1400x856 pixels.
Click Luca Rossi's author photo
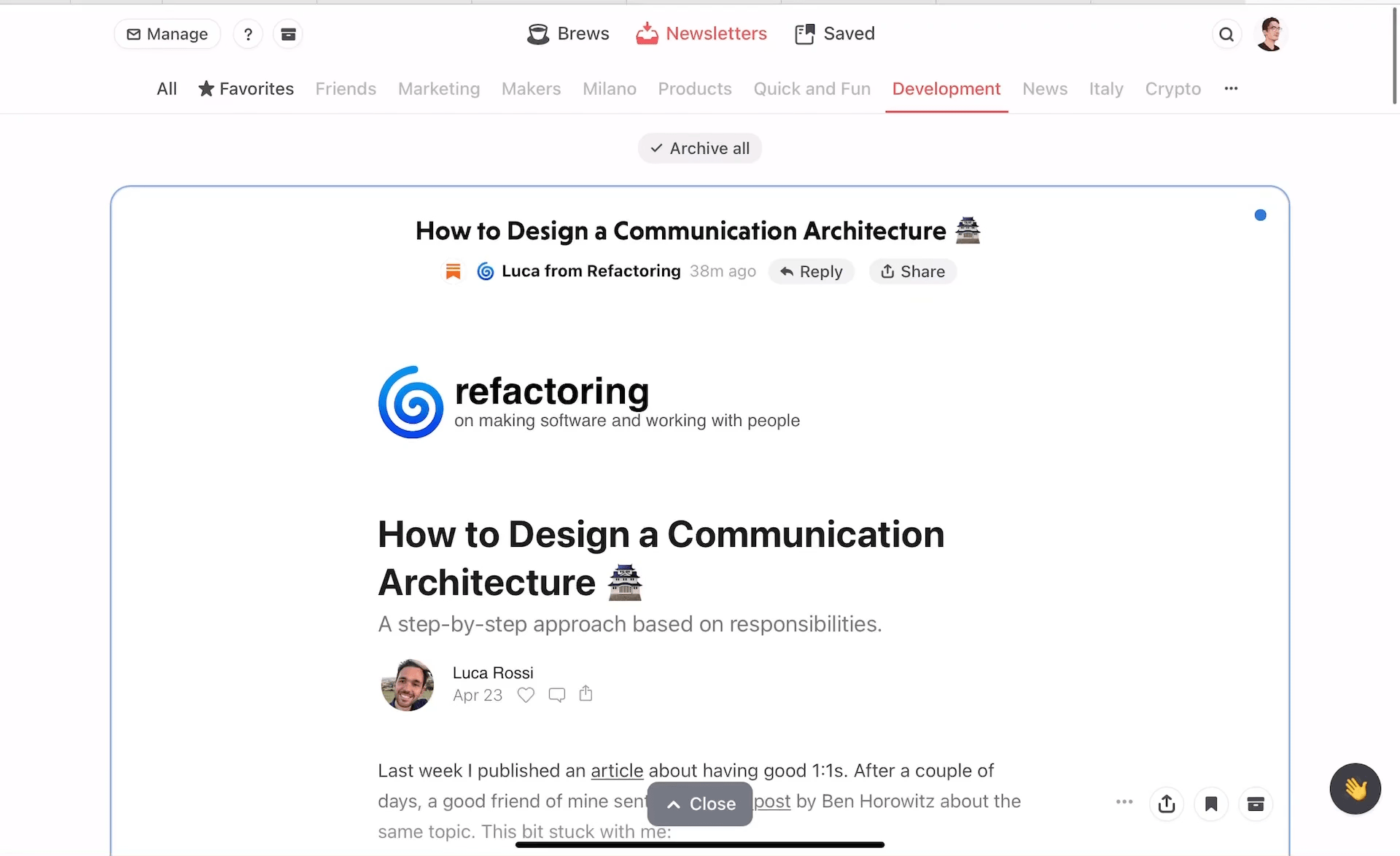(407, 685)
